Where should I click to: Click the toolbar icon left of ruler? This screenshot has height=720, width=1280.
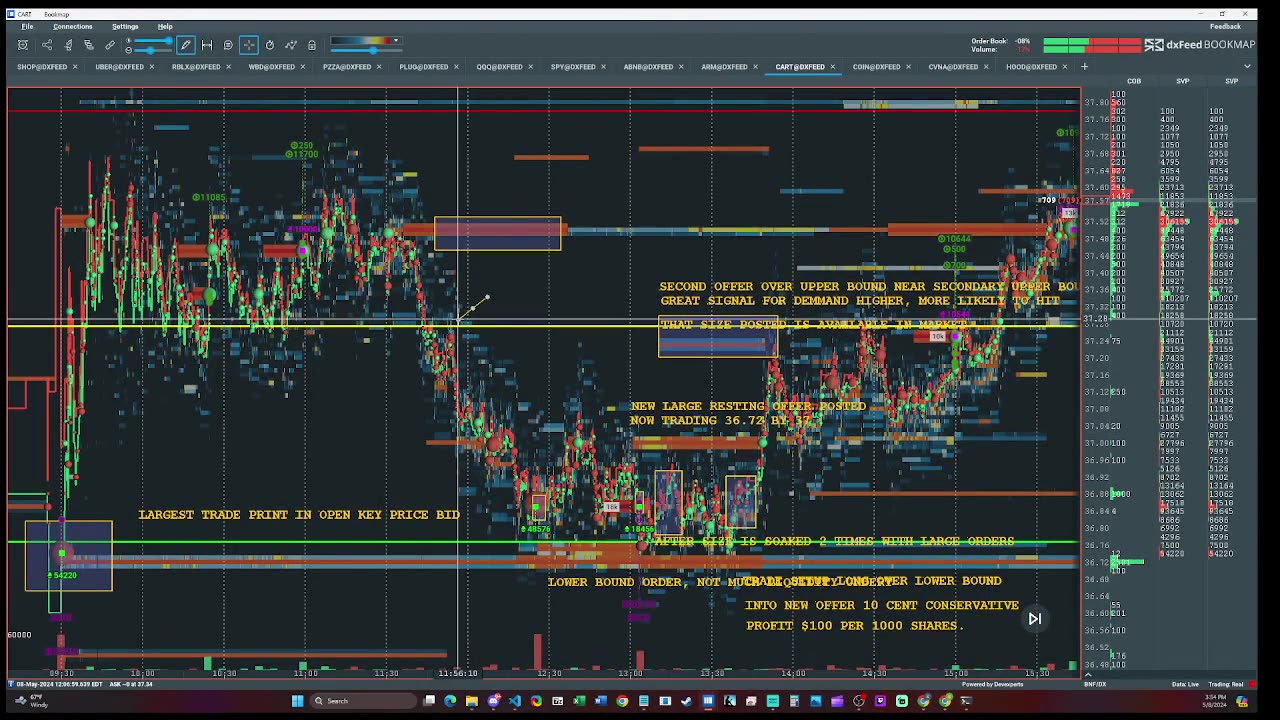[x=89, y=45]
